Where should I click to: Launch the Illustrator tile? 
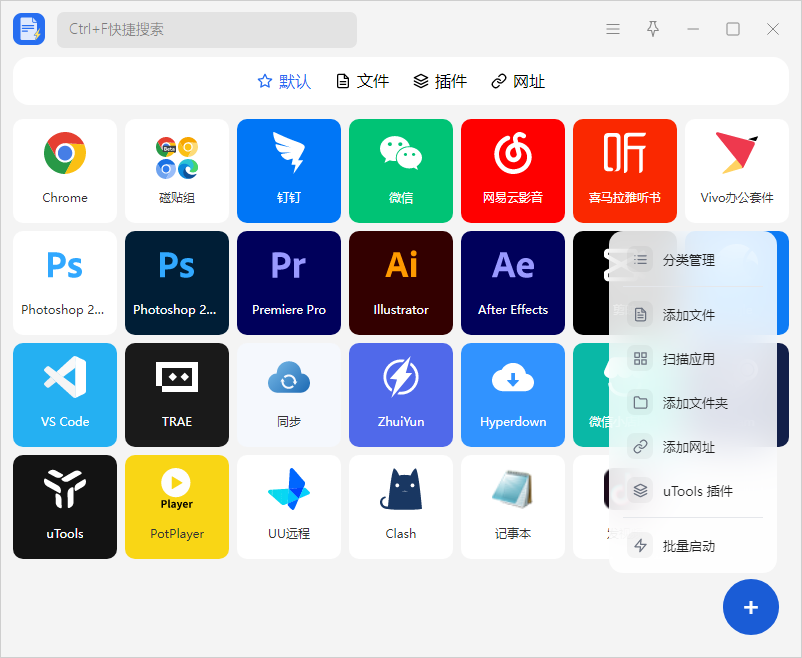click(401, 283)
